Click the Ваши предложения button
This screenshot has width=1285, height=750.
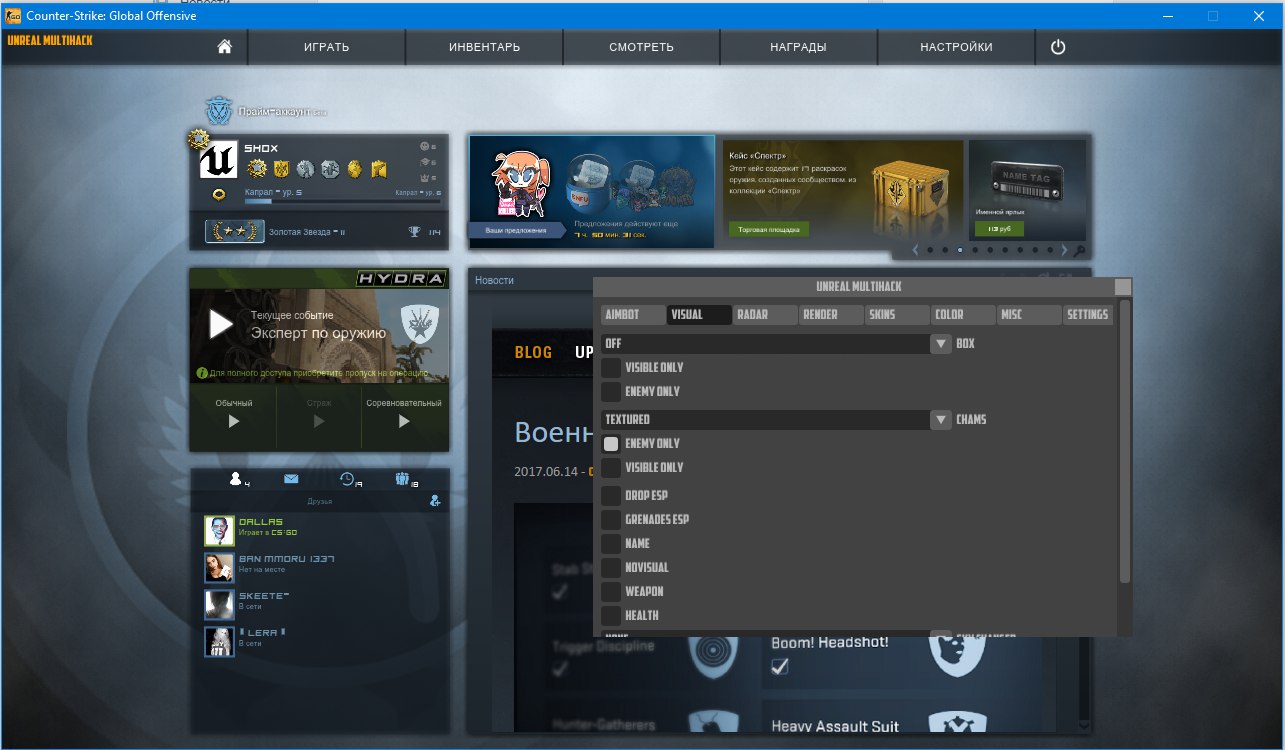pos(516,230)
